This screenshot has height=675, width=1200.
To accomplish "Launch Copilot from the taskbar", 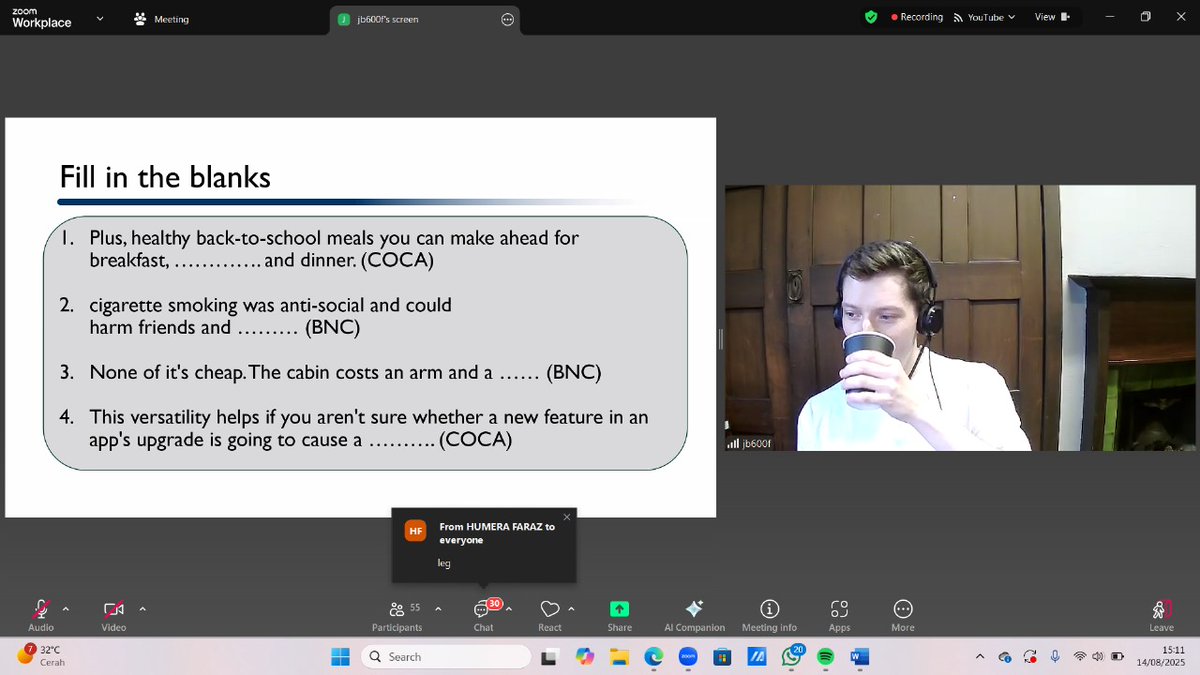I will pyautogui.click(x=585, y=657).
